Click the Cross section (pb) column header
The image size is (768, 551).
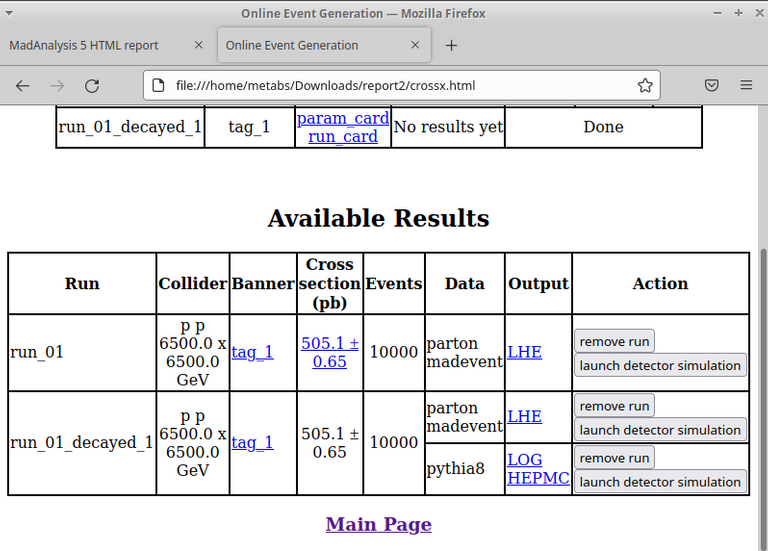(330, 284)
